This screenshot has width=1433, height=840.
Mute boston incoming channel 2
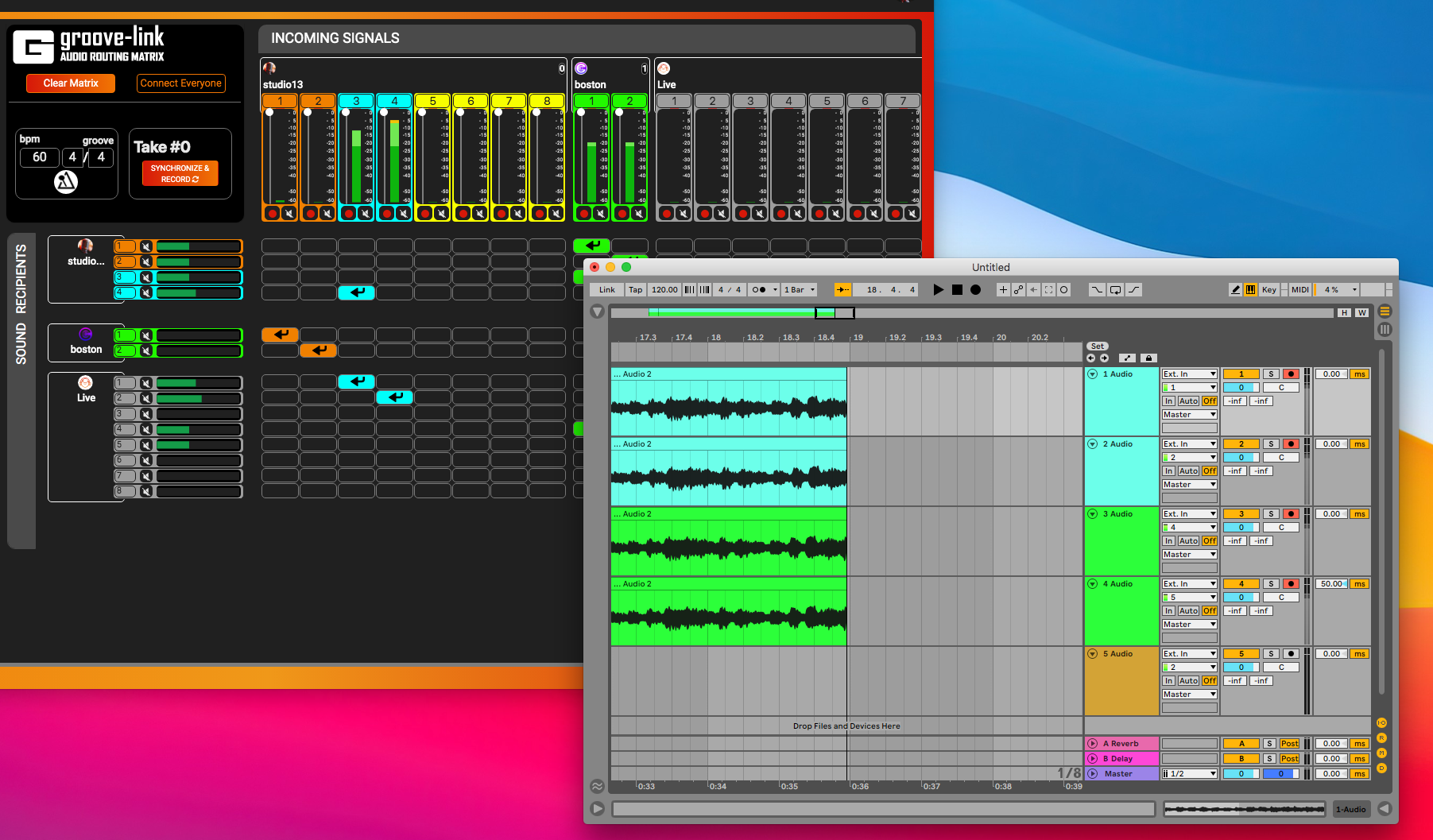pyautogui.click(x=638, y=213)
